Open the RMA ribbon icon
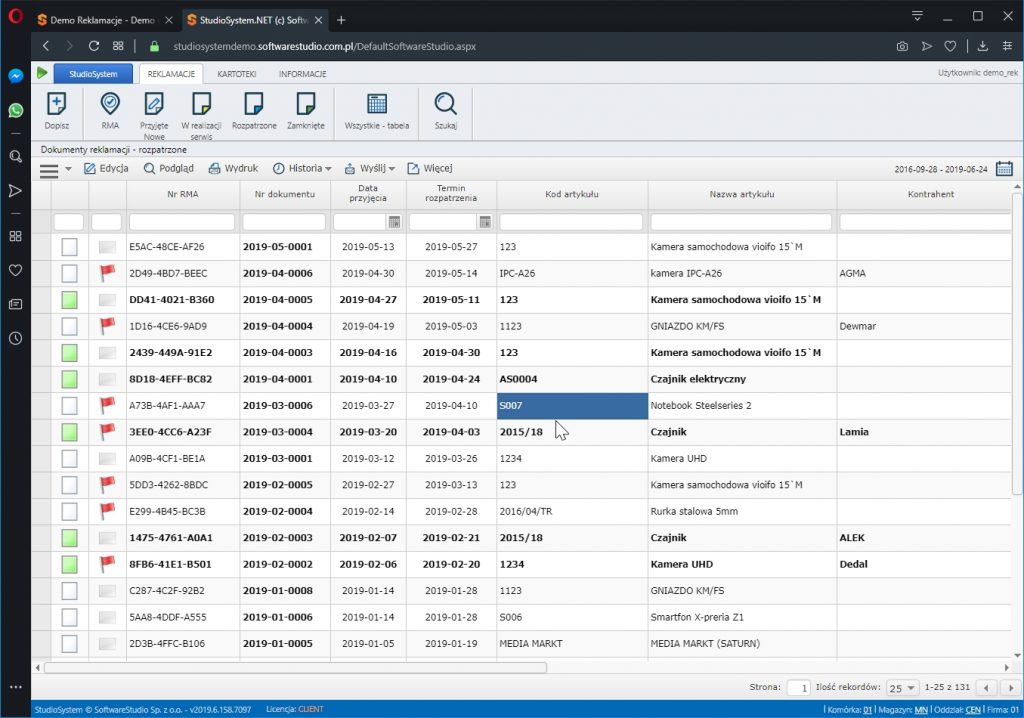This screenshot has width=1024, height=718. (110, 103)
